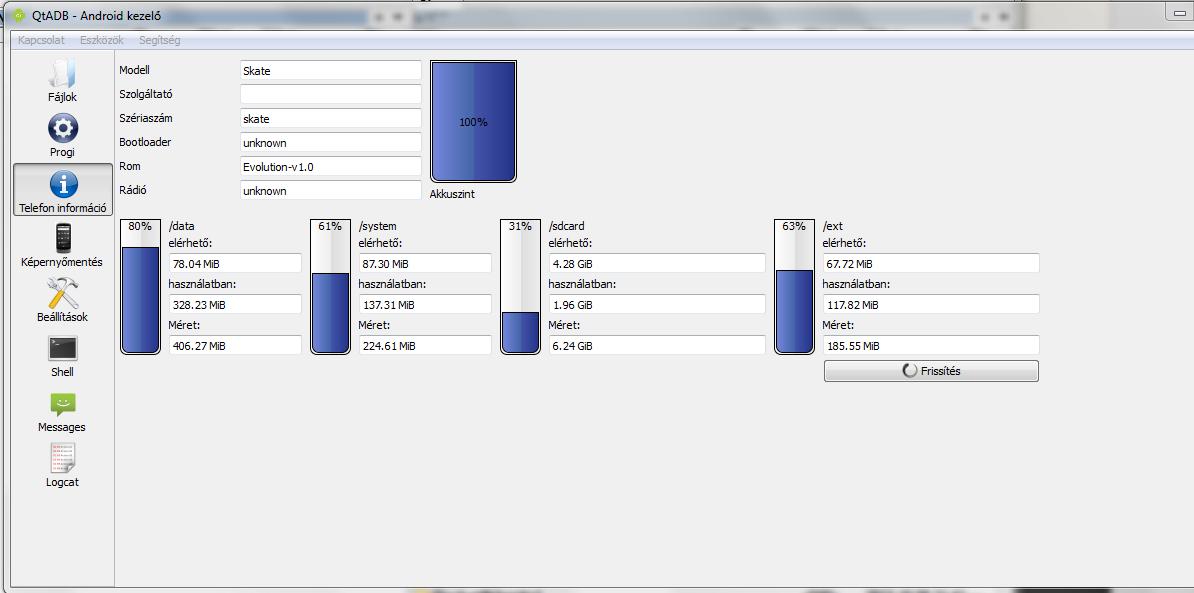Viewport: 1194px width, 593px height.
Task: Click the /ext 63% usage bar
Action: (794, 287)
